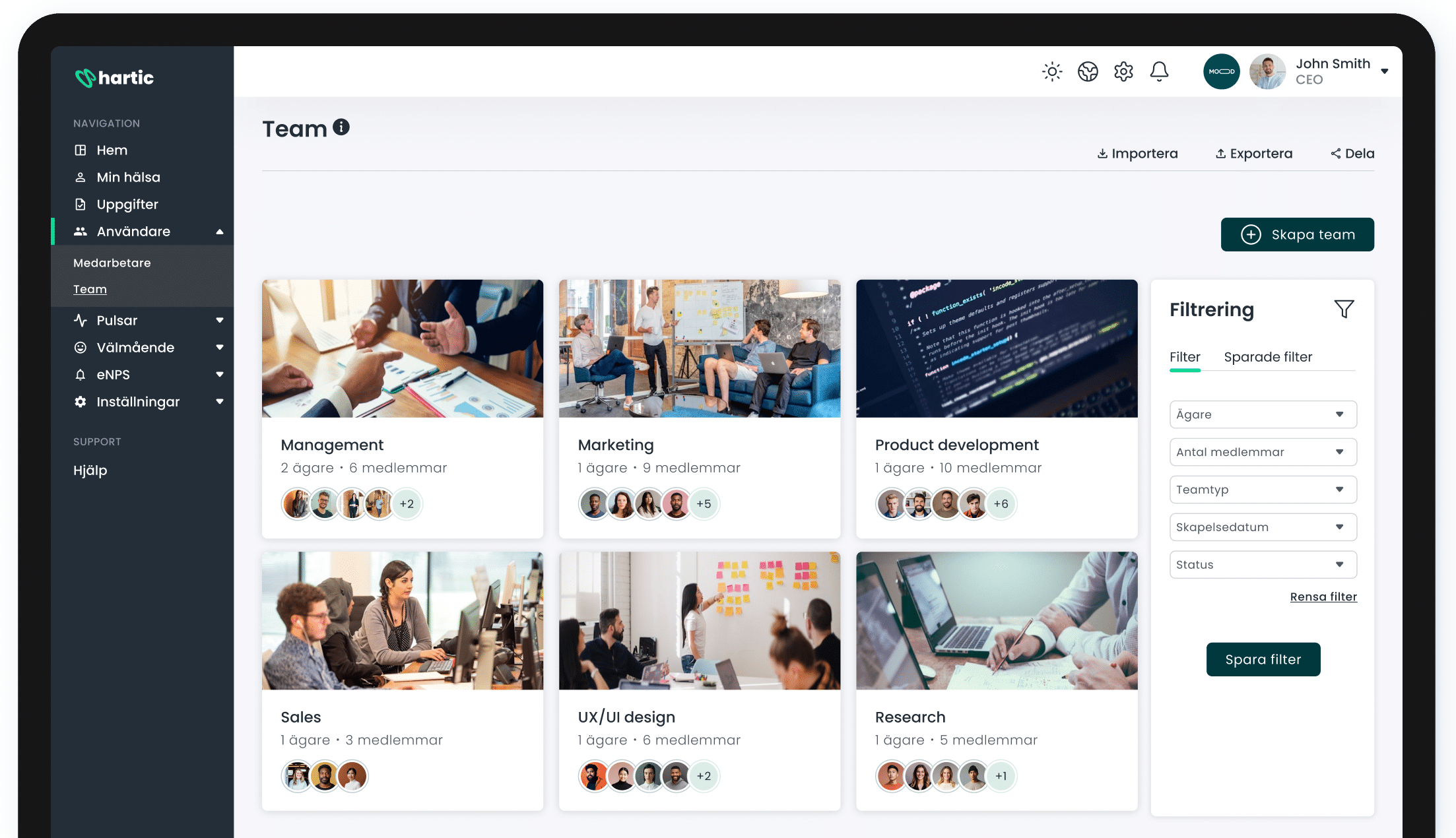Viewport: 1456px width, 838px height.
Task: Click the Spara filter button
Action: (x=1263, y=659)
